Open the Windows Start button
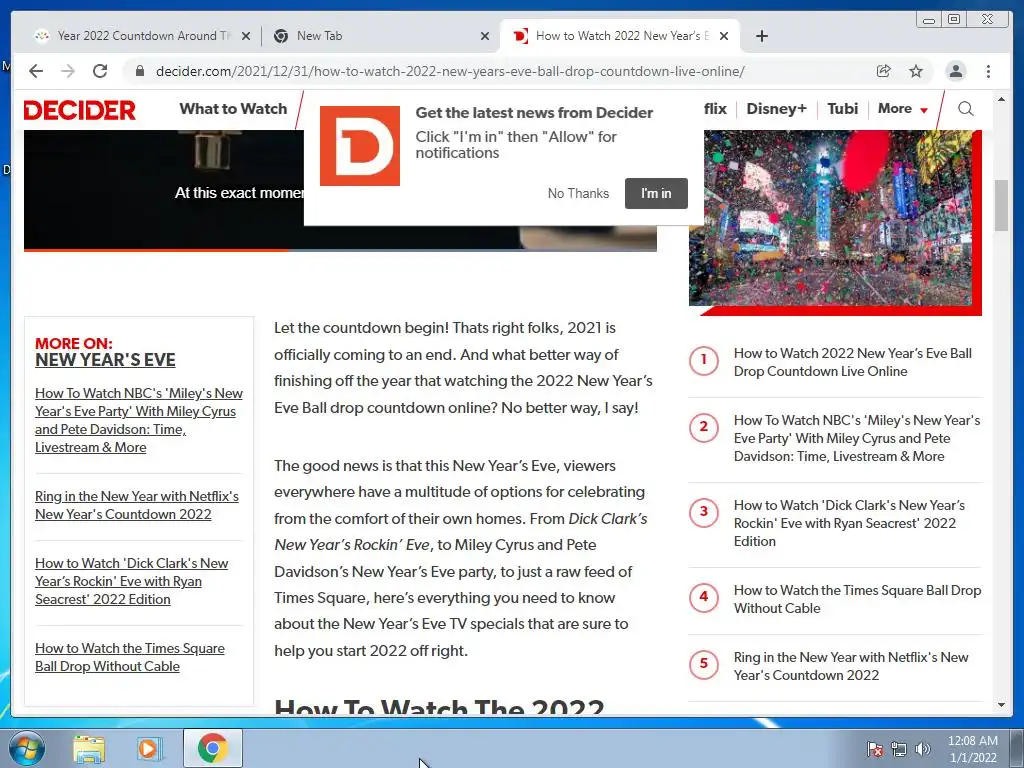 (26, 748)
